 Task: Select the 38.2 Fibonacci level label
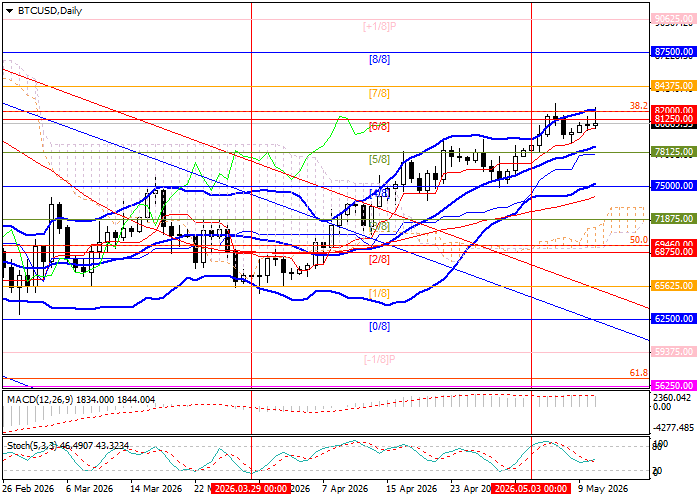click(x=639, y=106)
